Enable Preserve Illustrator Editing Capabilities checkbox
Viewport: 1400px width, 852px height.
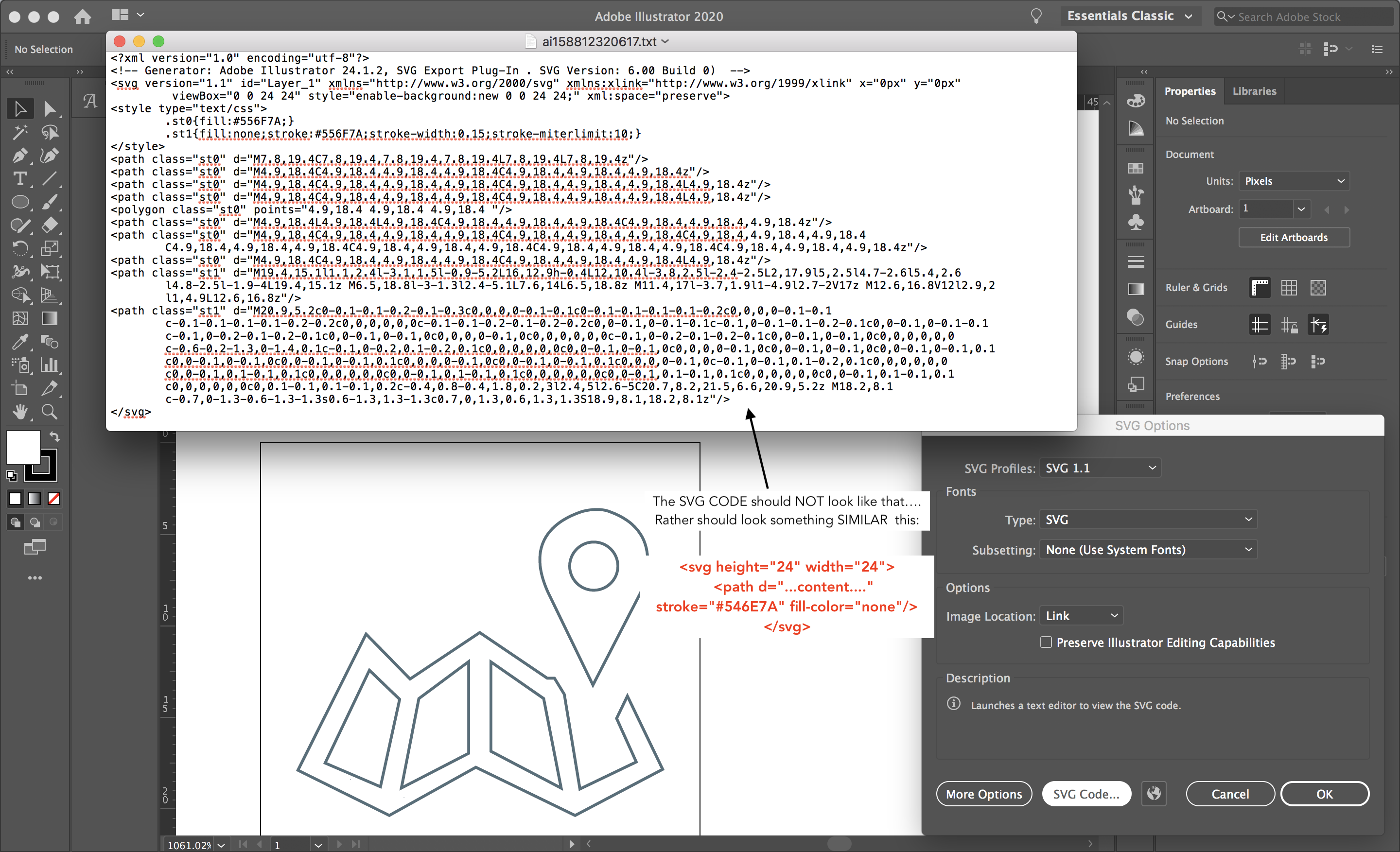point(1046,642)
